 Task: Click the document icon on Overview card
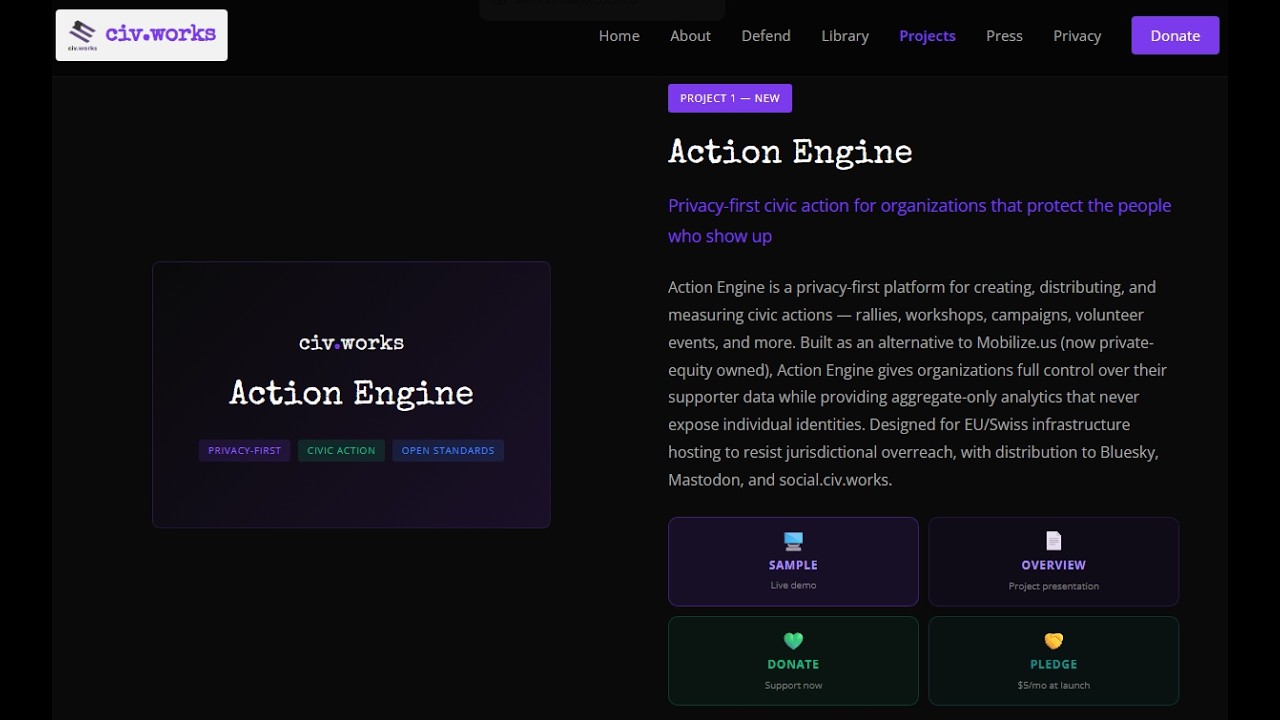(1053, 541)
